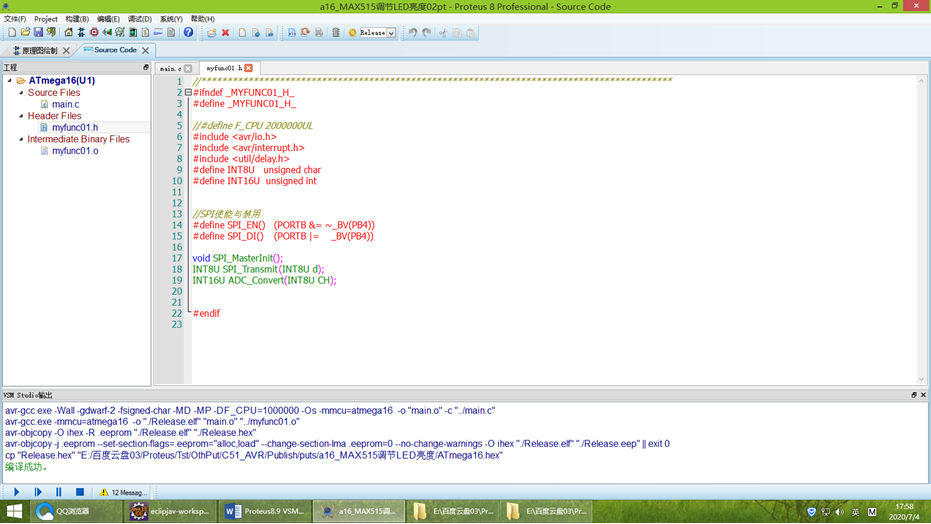The width and height of the screenshot is (931, 524).
Task: Go to the Home page icon
Action: pyautogui.click(x=68, y=33)
